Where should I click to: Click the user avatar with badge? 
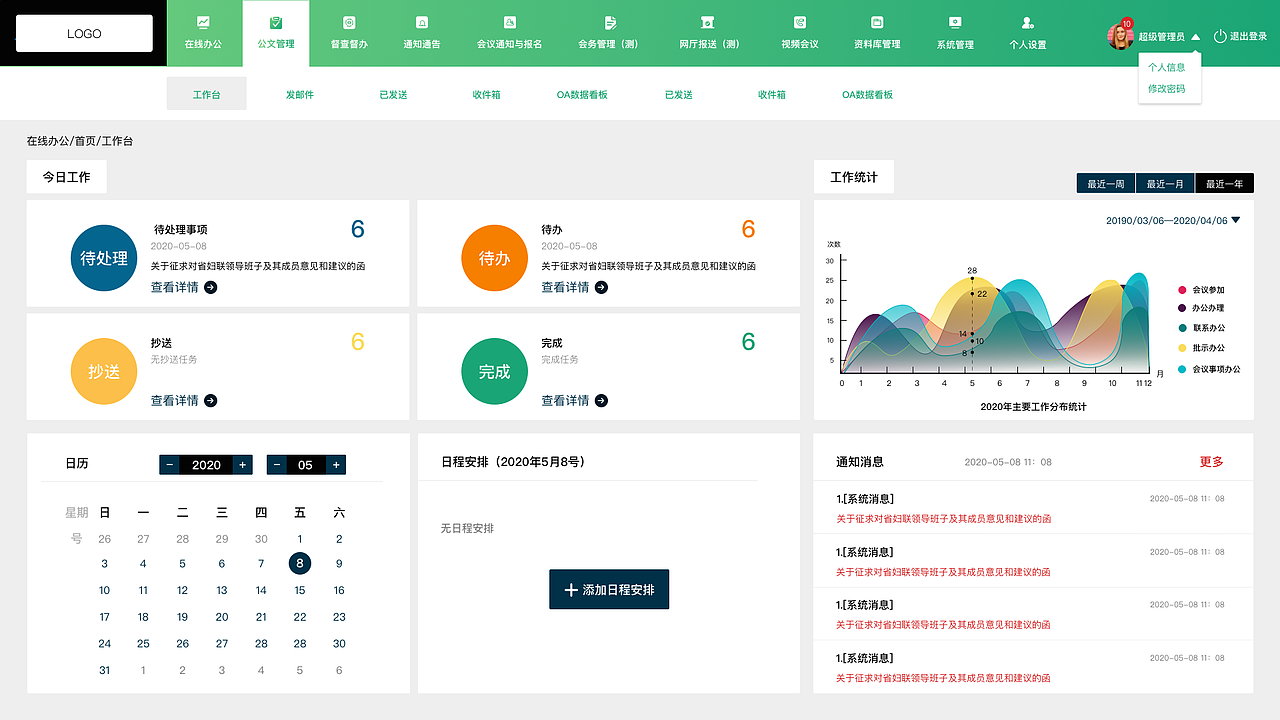(x=1120, y=36)
